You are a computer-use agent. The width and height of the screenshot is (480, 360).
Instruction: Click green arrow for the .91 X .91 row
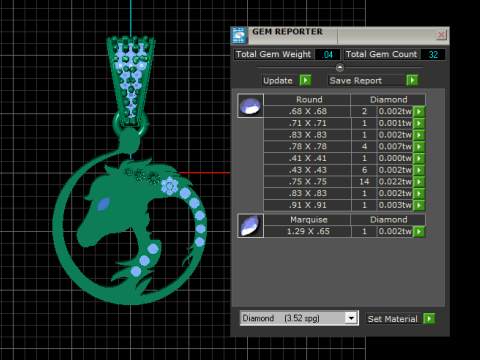419,205
